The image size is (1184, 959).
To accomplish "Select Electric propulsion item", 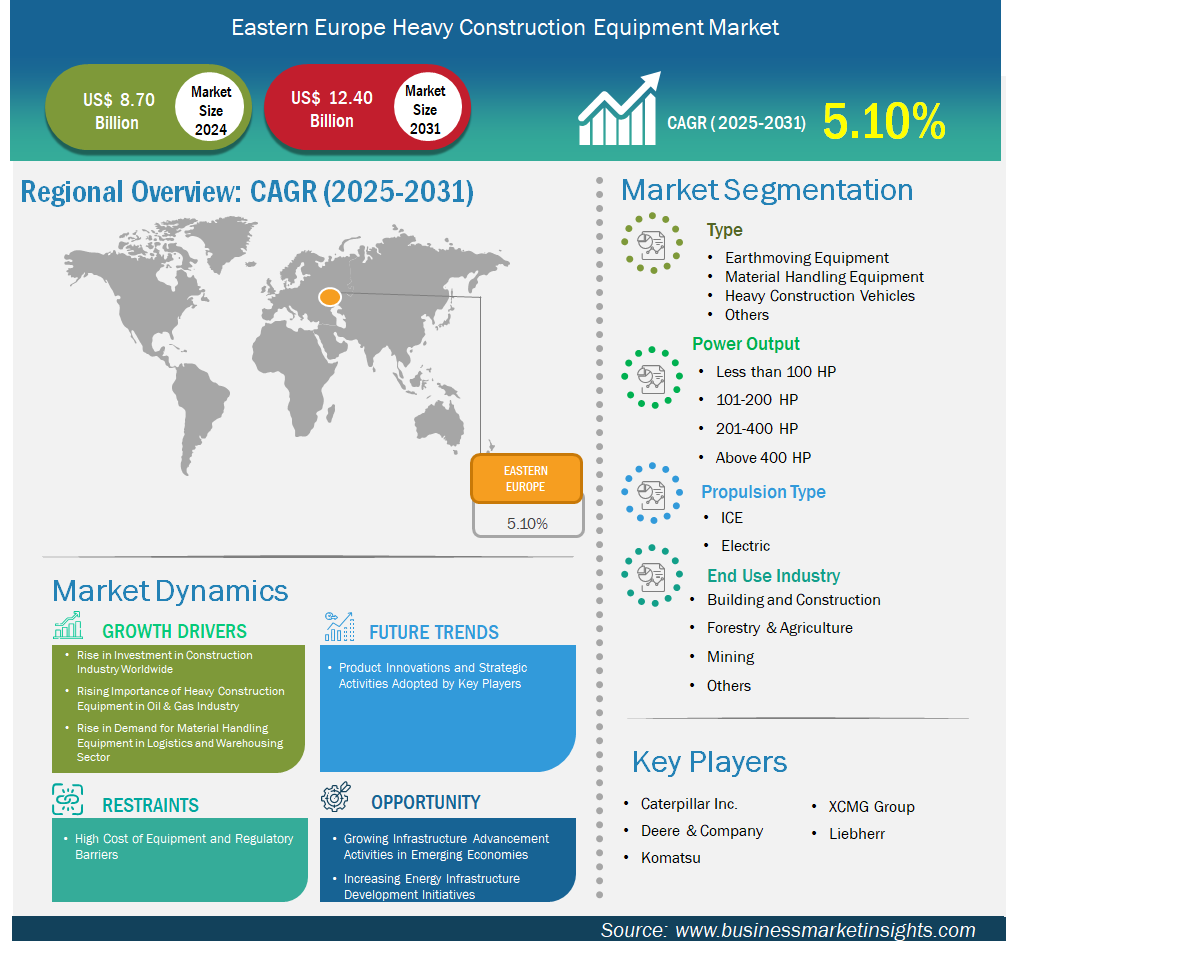I will [745, 545].
